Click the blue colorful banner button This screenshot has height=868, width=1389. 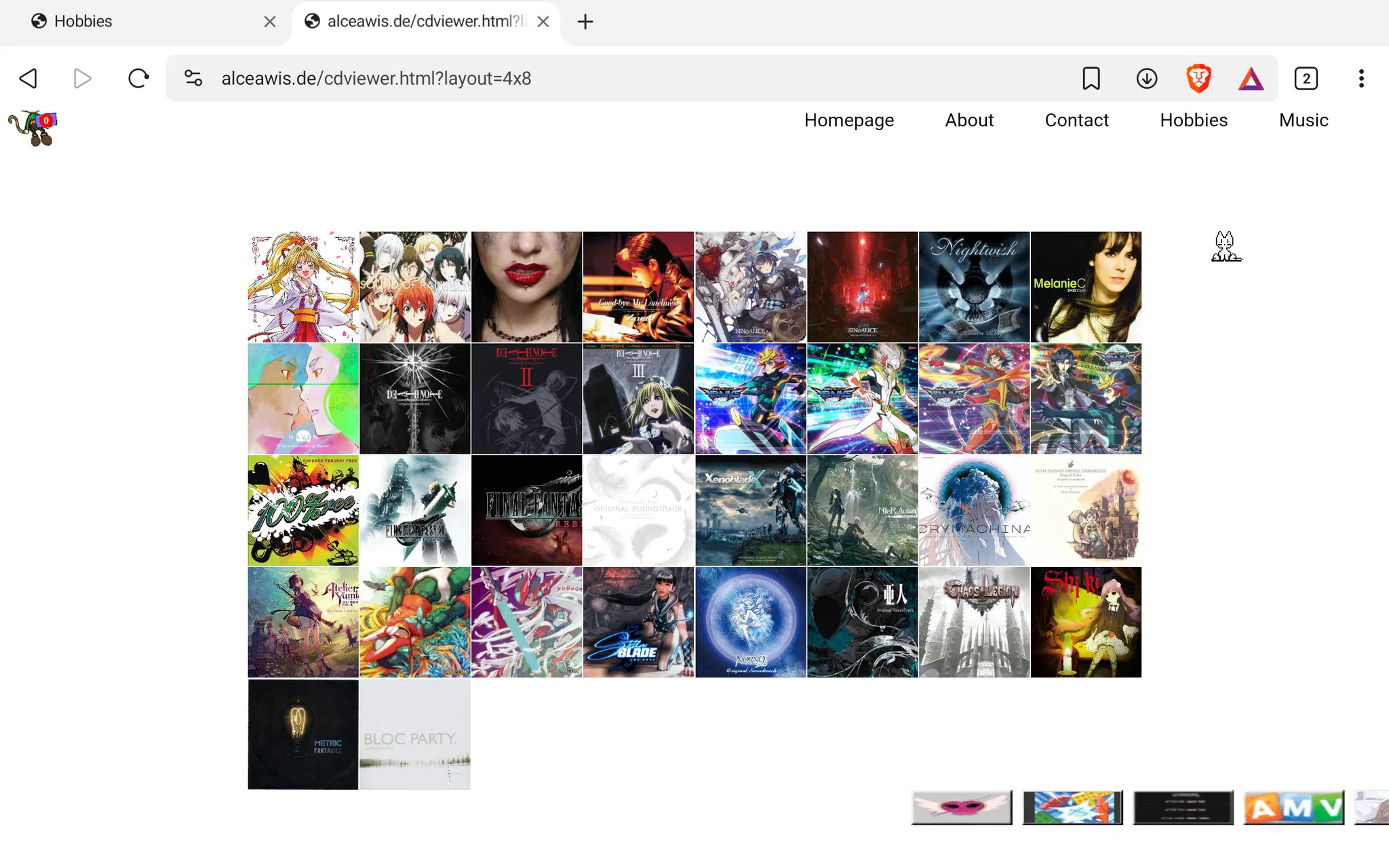point(1073,808)
